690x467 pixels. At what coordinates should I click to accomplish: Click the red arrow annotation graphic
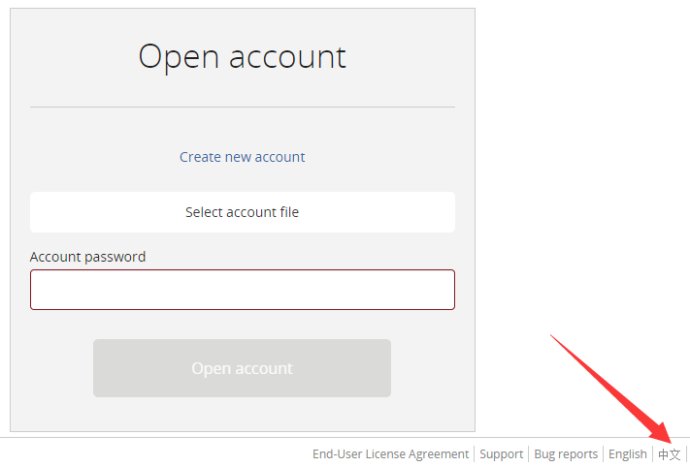(x=611, y=389)
